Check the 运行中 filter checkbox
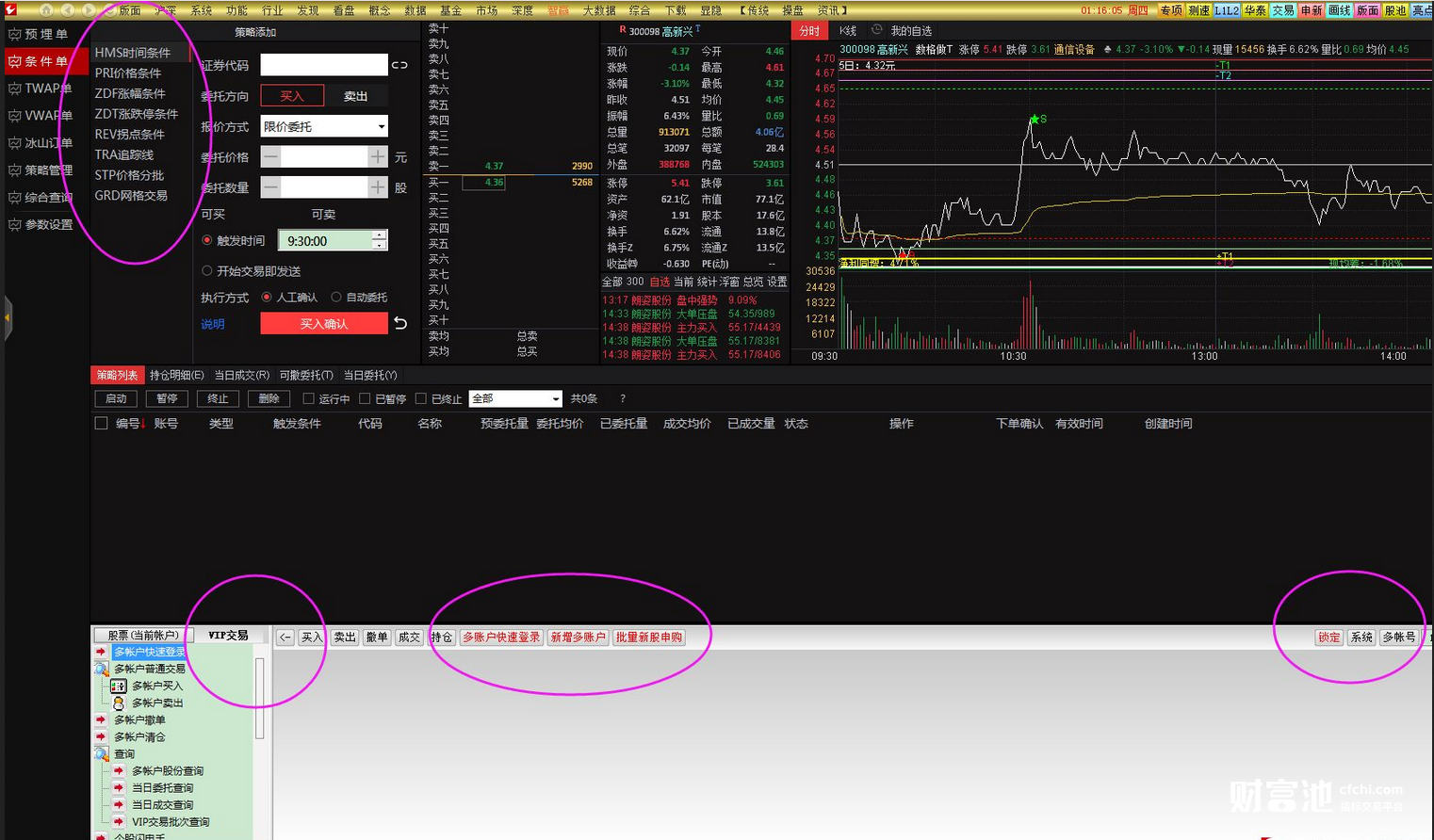 (x=308, y=399)
